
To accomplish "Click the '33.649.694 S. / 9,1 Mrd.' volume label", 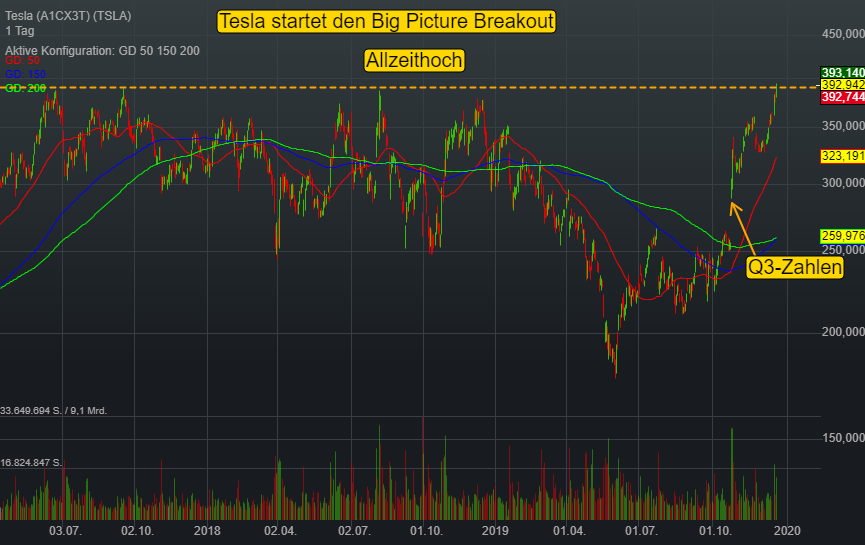I will coord(54,411).
